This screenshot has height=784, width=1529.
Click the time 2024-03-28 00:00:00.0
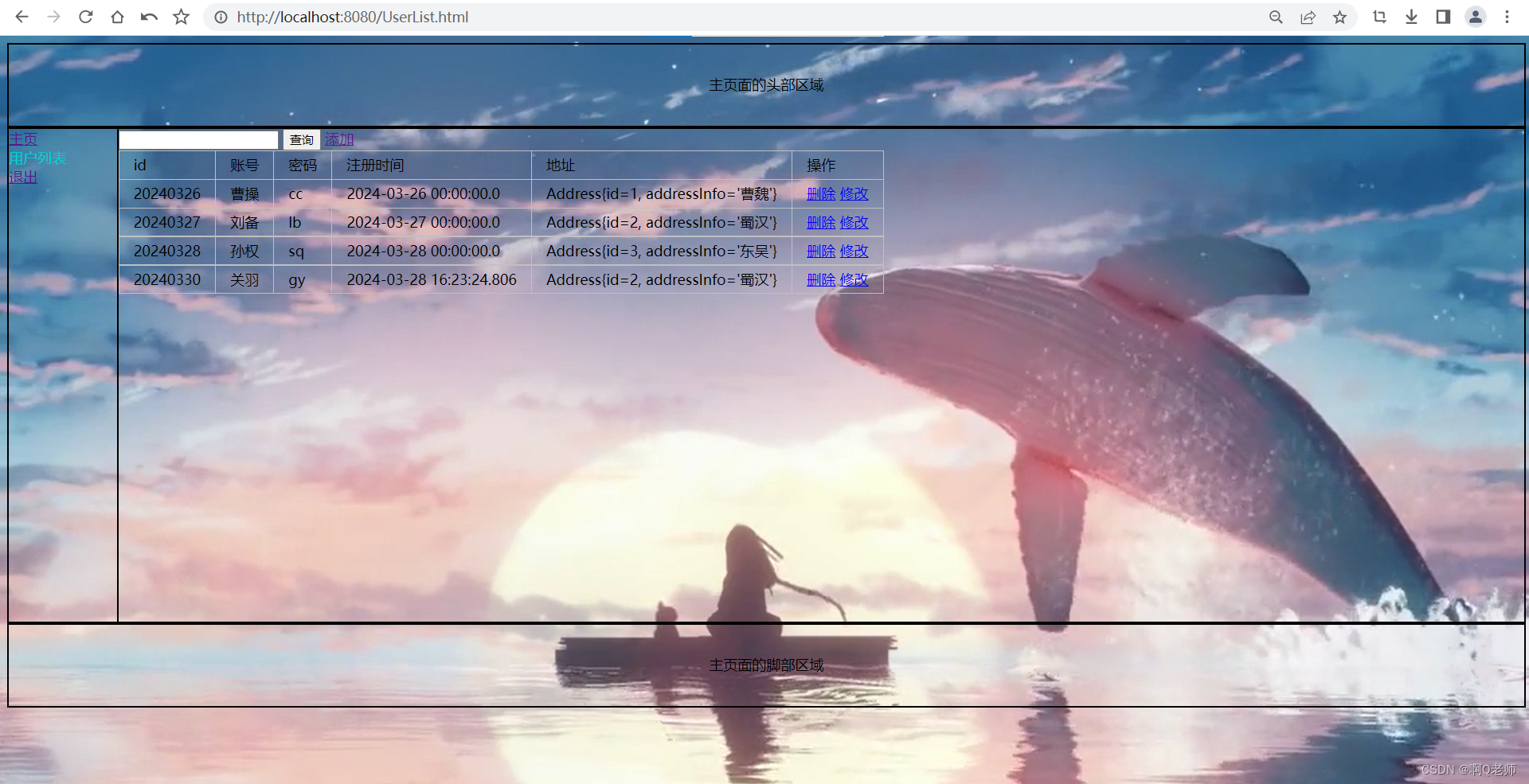click(x=424, y=251)
